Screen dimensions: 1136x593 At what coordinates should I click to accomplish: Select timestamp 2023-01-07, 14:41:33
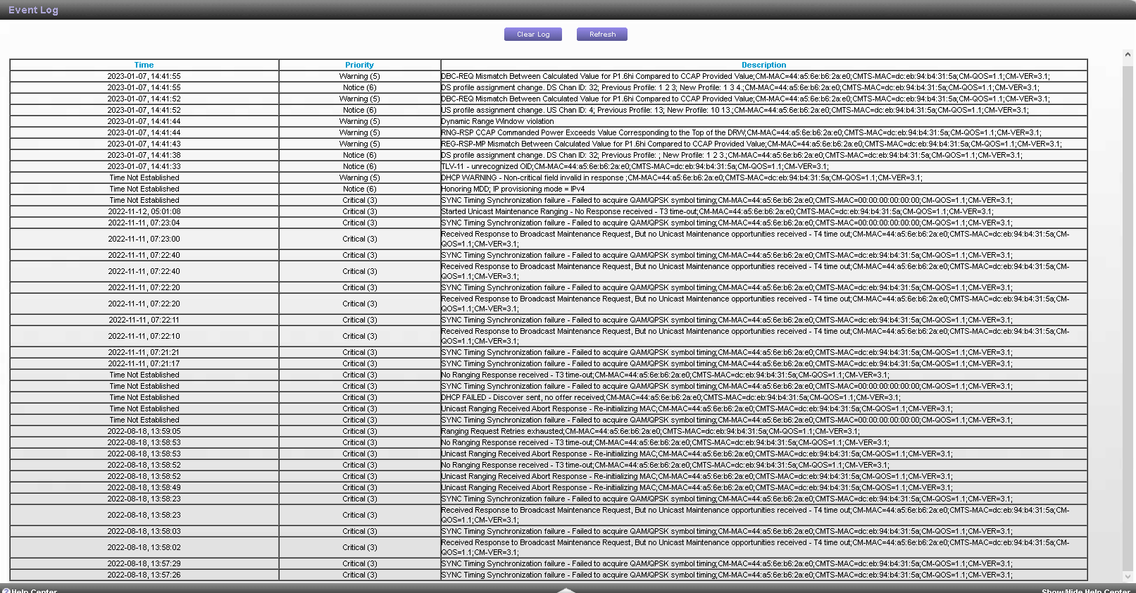click(x=143, y=166)
